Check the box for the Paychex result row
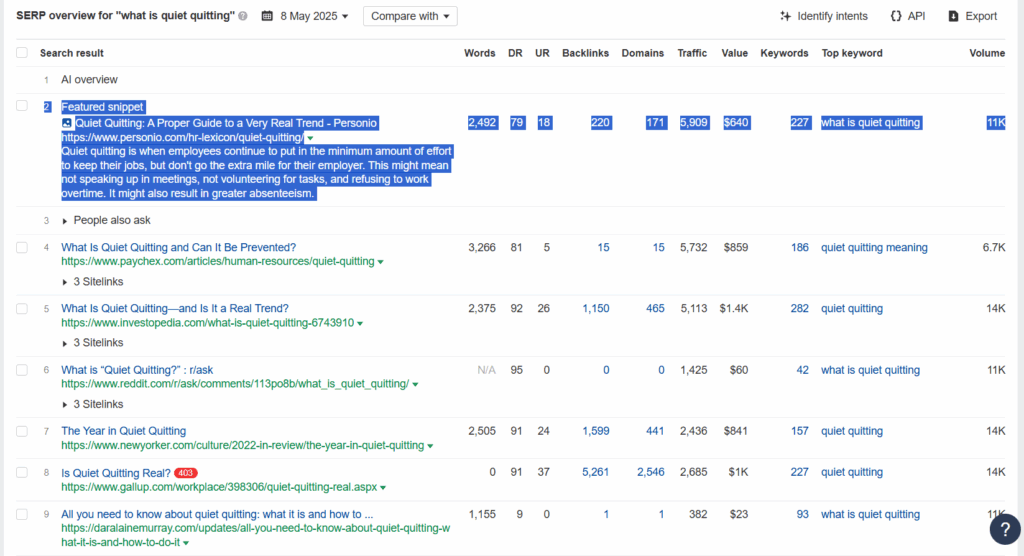This screenshot has width=1024, height=556. point(22,248)
